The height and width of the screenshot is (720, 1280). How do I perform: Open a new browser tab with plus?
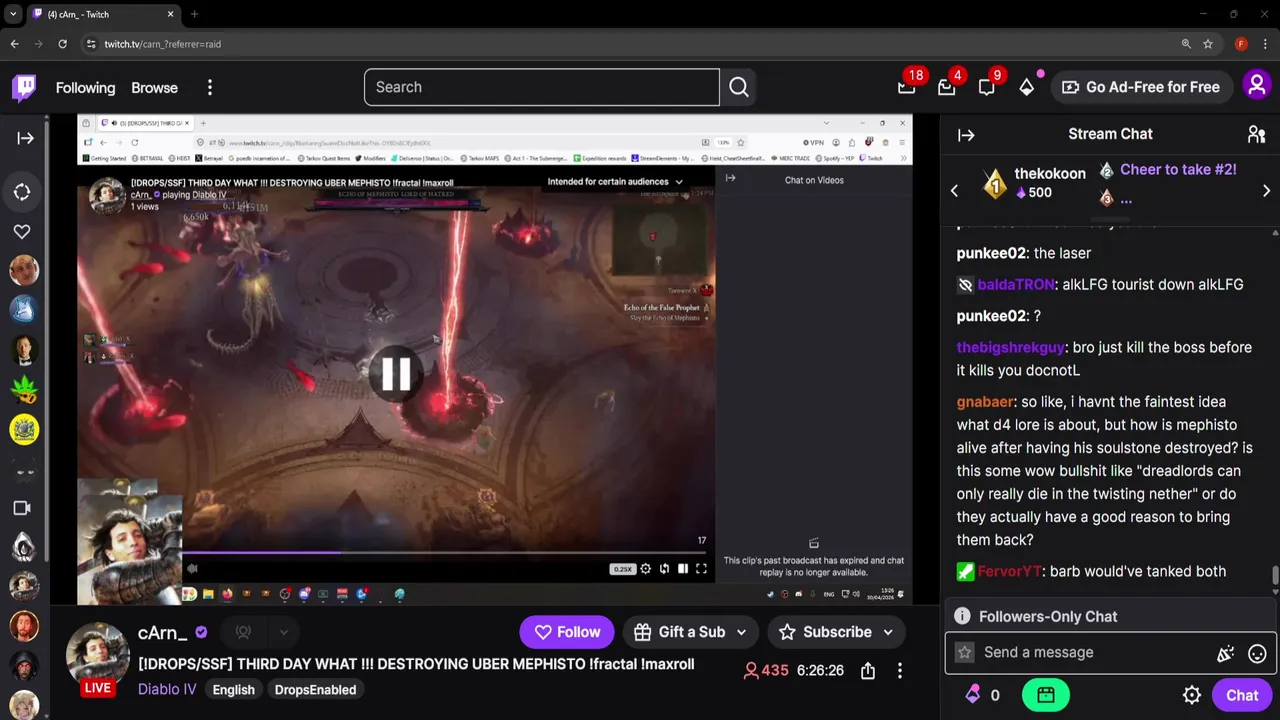[x=194, y=14]
